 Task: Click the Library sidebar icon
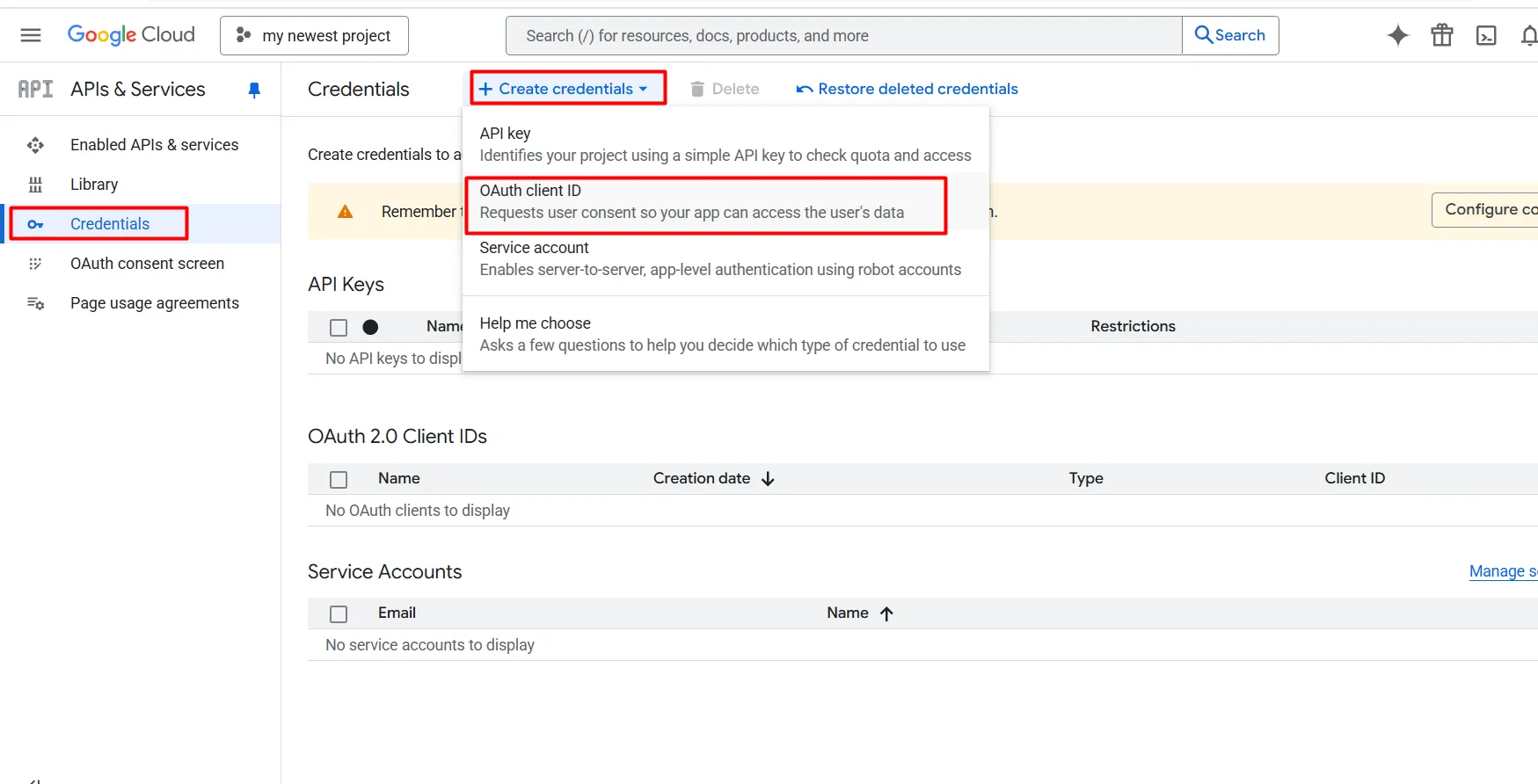[x=35, y=185]
